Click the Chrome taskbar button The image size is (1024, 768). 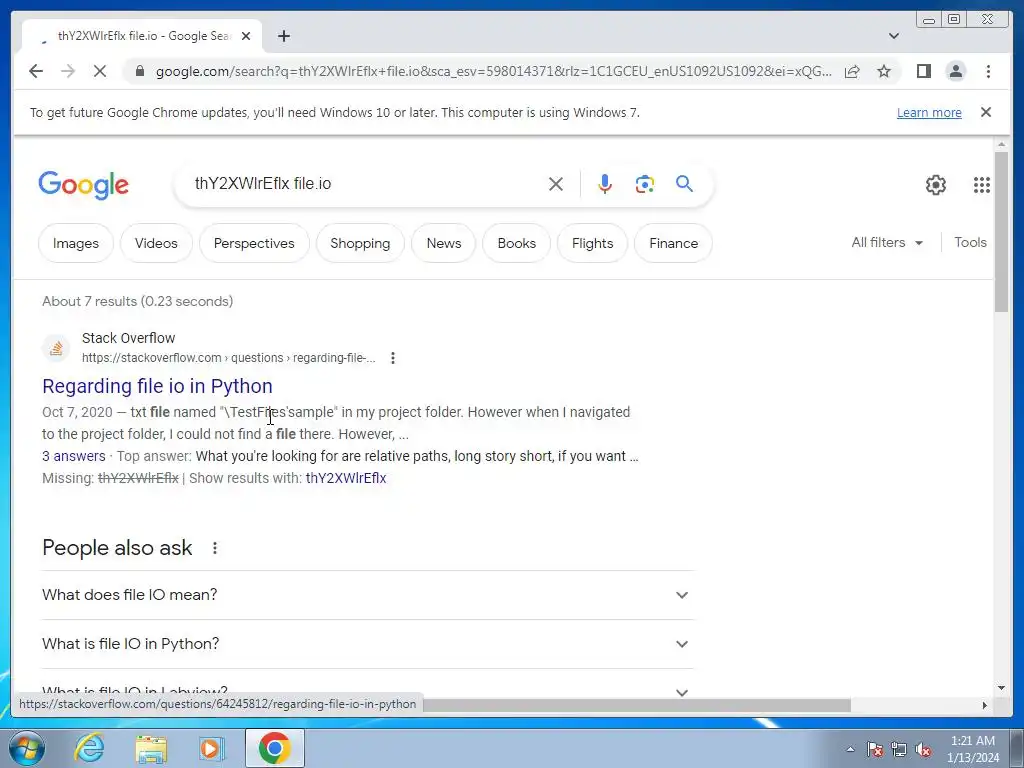pos(274,748)
